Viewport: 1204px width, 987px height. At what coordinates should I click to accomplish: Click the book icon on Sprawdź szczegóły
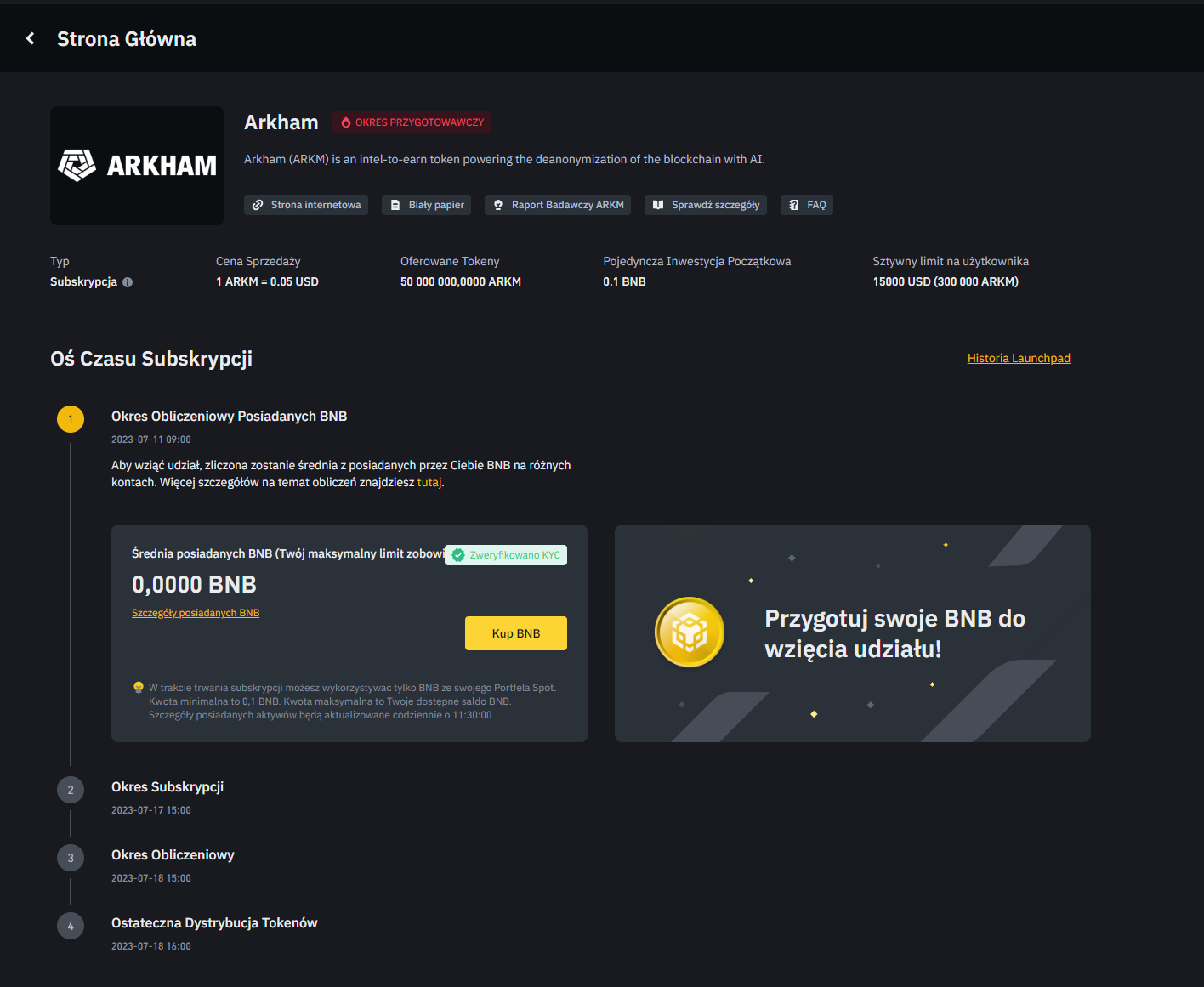[x=658, y=205]
